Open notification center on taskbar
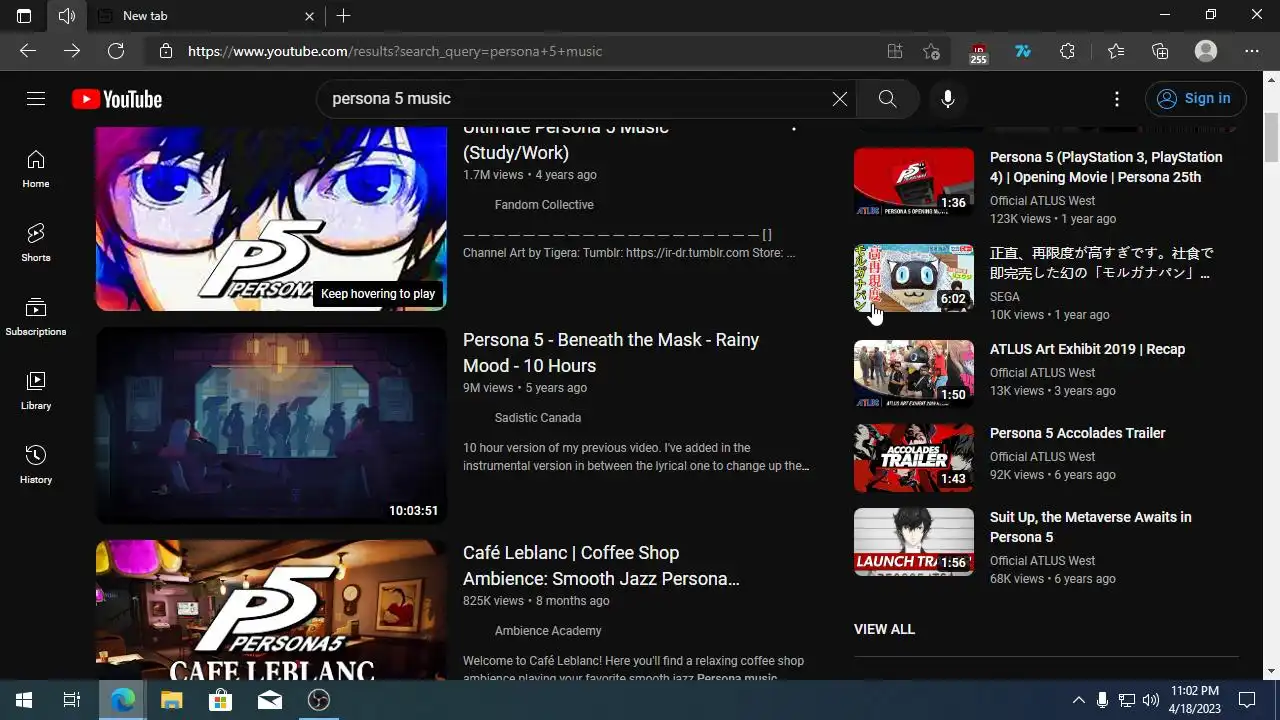Image resolution: width=1280 pixels, height=720 pixels. [1247, 700]
